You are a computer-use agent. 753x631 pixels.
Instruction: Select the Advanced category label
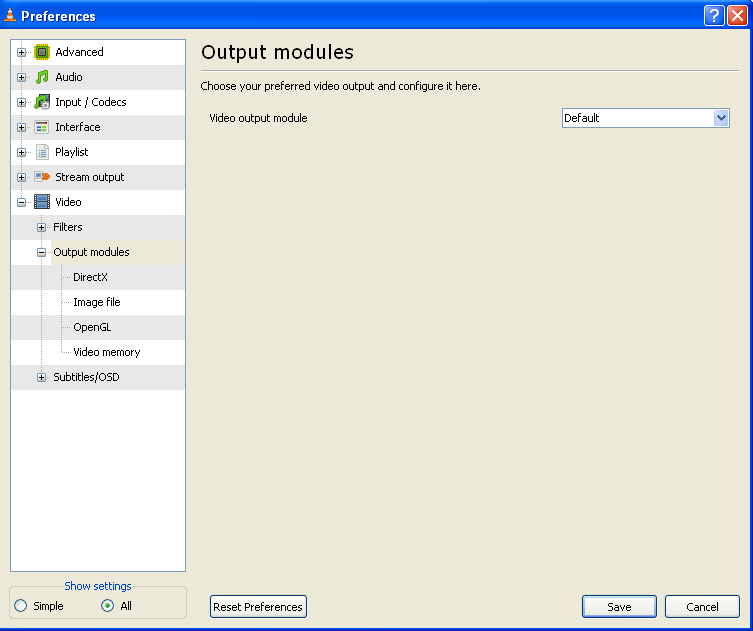(x=79, y=52)
